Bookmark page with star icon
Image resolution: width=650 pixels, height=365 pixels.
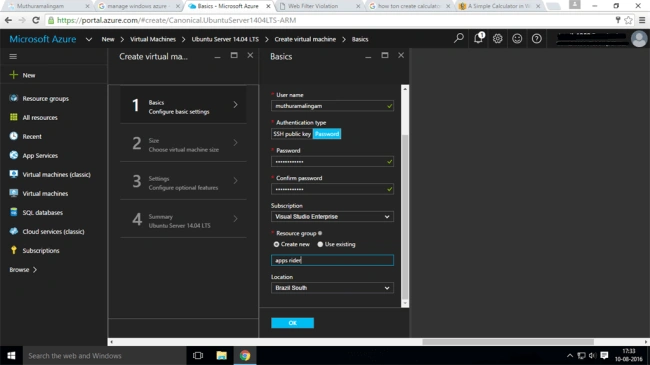pyautogui.click(x=628, y=20)
